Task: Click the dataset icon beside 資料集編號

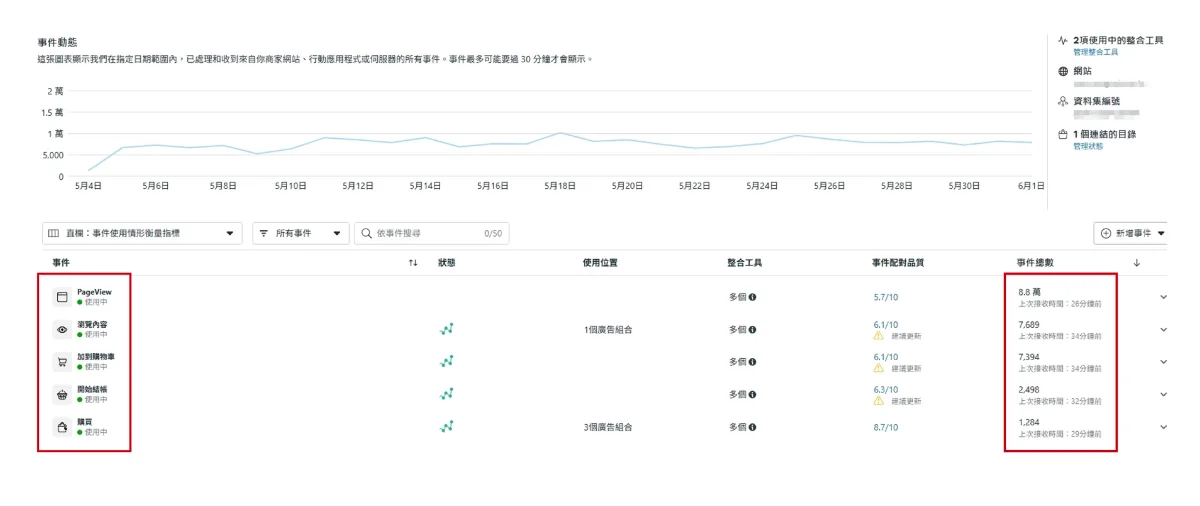Action: click(x=1063, y=102)
